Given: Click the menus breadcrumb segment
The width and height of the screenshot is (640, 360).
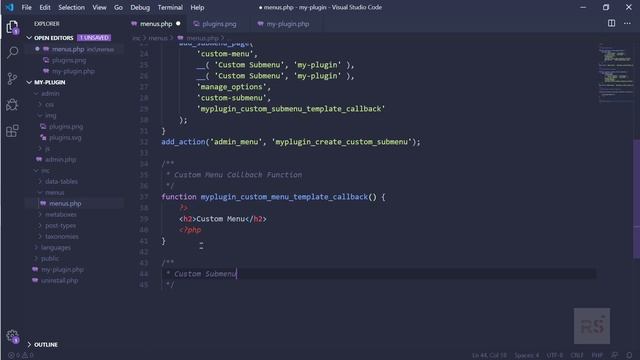Looking at the screenshot, I should pos(158,38).
